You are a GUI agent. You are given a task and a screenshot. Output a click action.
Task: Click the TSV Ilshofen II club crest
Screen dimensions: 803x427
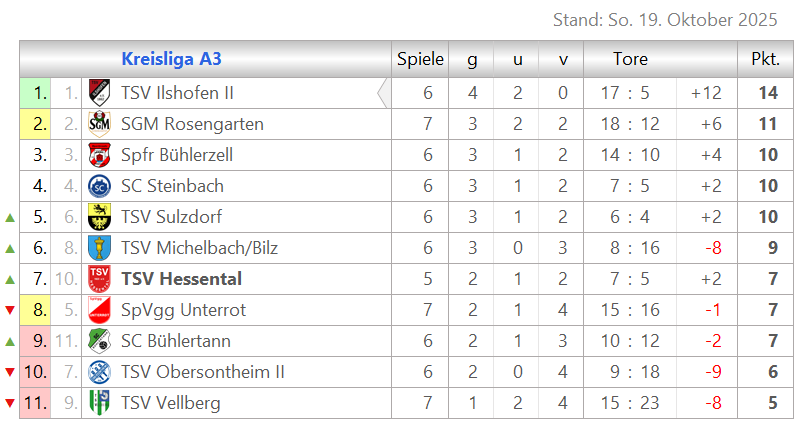tap(99, 93)
